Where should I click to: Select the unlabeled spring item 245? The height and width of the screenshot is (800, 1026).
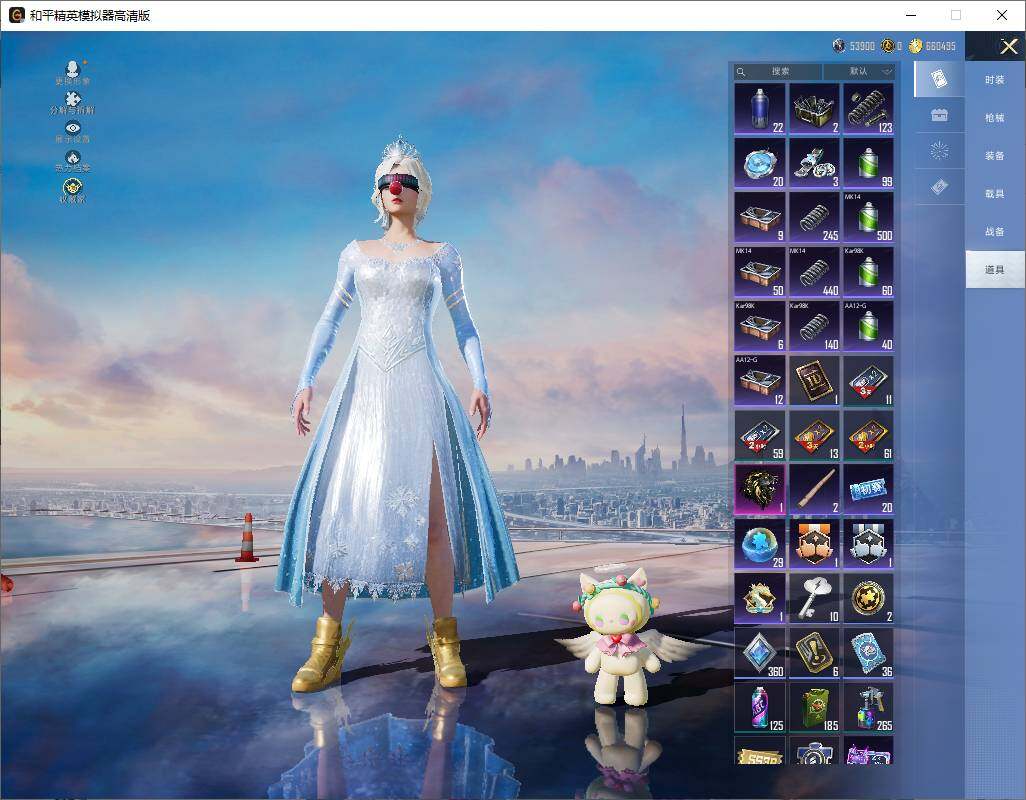pos(814,217)
